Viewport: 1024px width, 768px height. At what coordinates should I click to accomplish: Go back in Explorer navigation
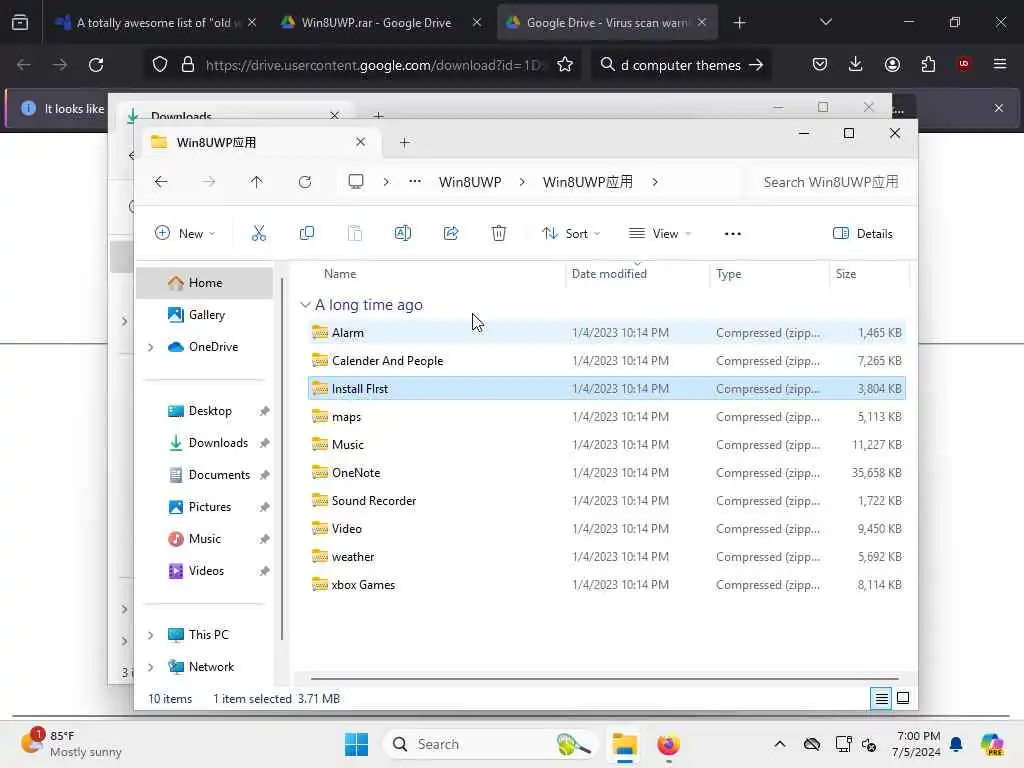click(x=161, y=182)
